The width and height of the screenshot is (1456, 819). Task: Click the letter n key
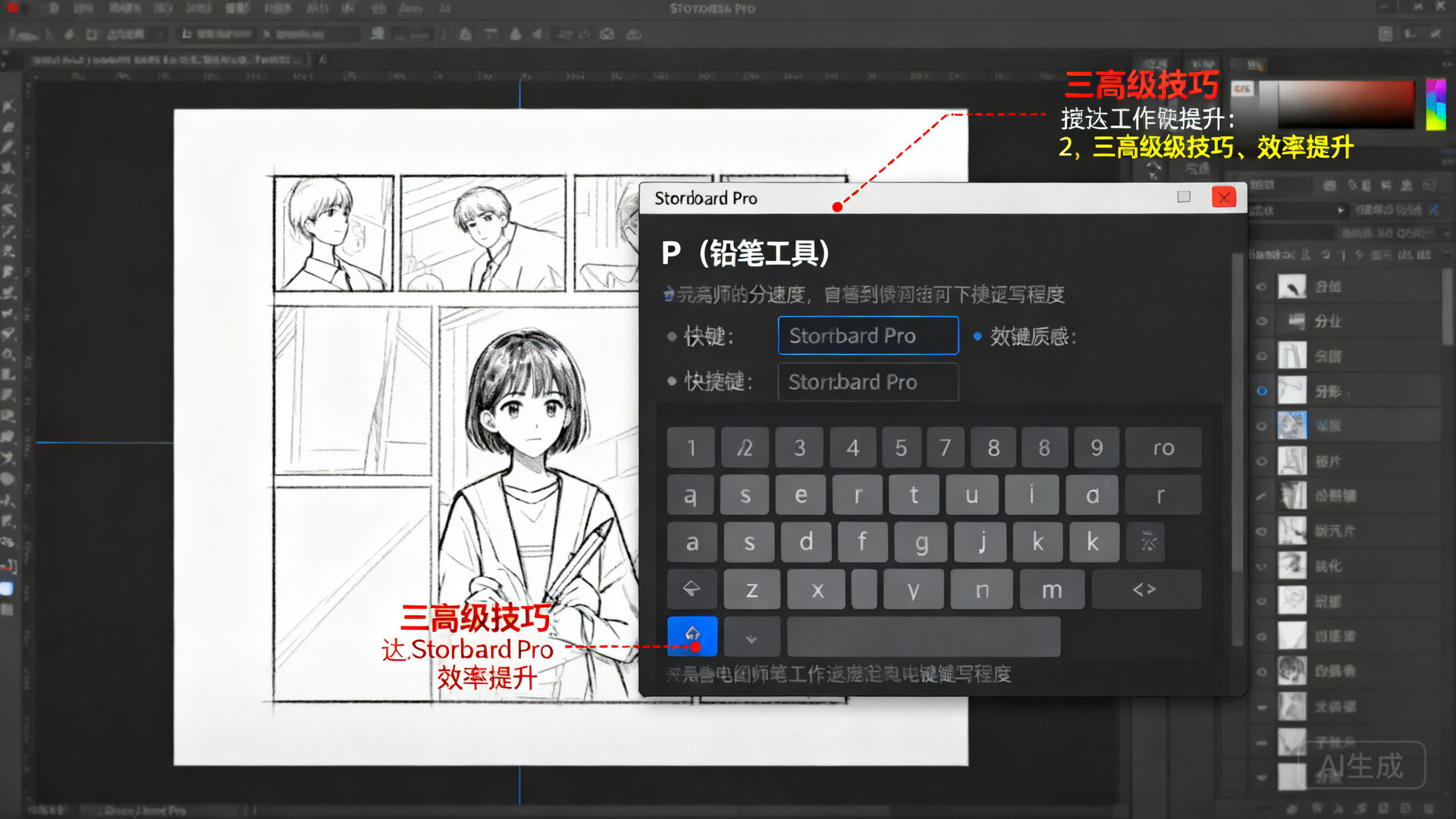(x=982, y=589)
